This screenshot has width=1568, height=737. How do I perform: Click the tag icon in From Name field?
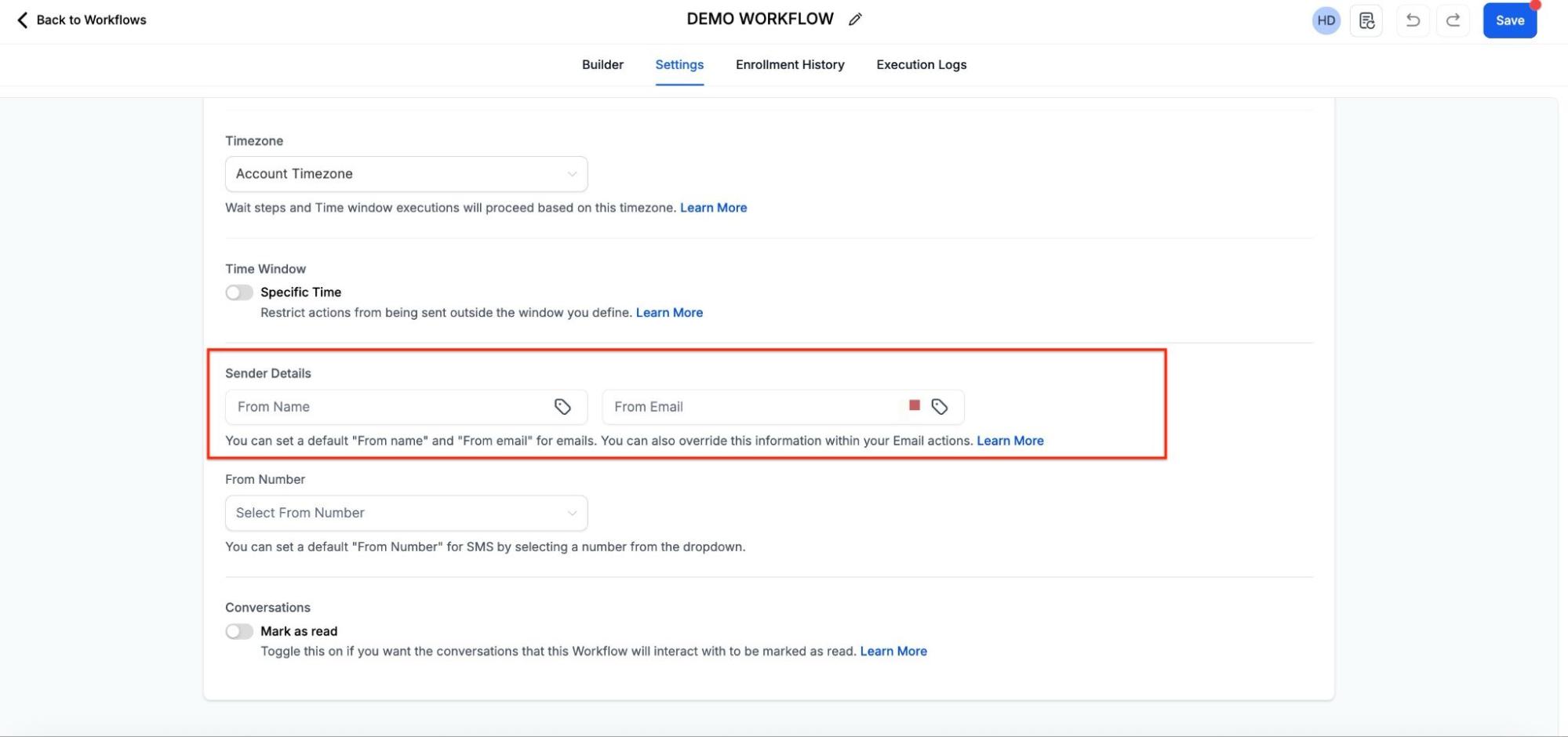pyautogui.click(x=562, y=407)
